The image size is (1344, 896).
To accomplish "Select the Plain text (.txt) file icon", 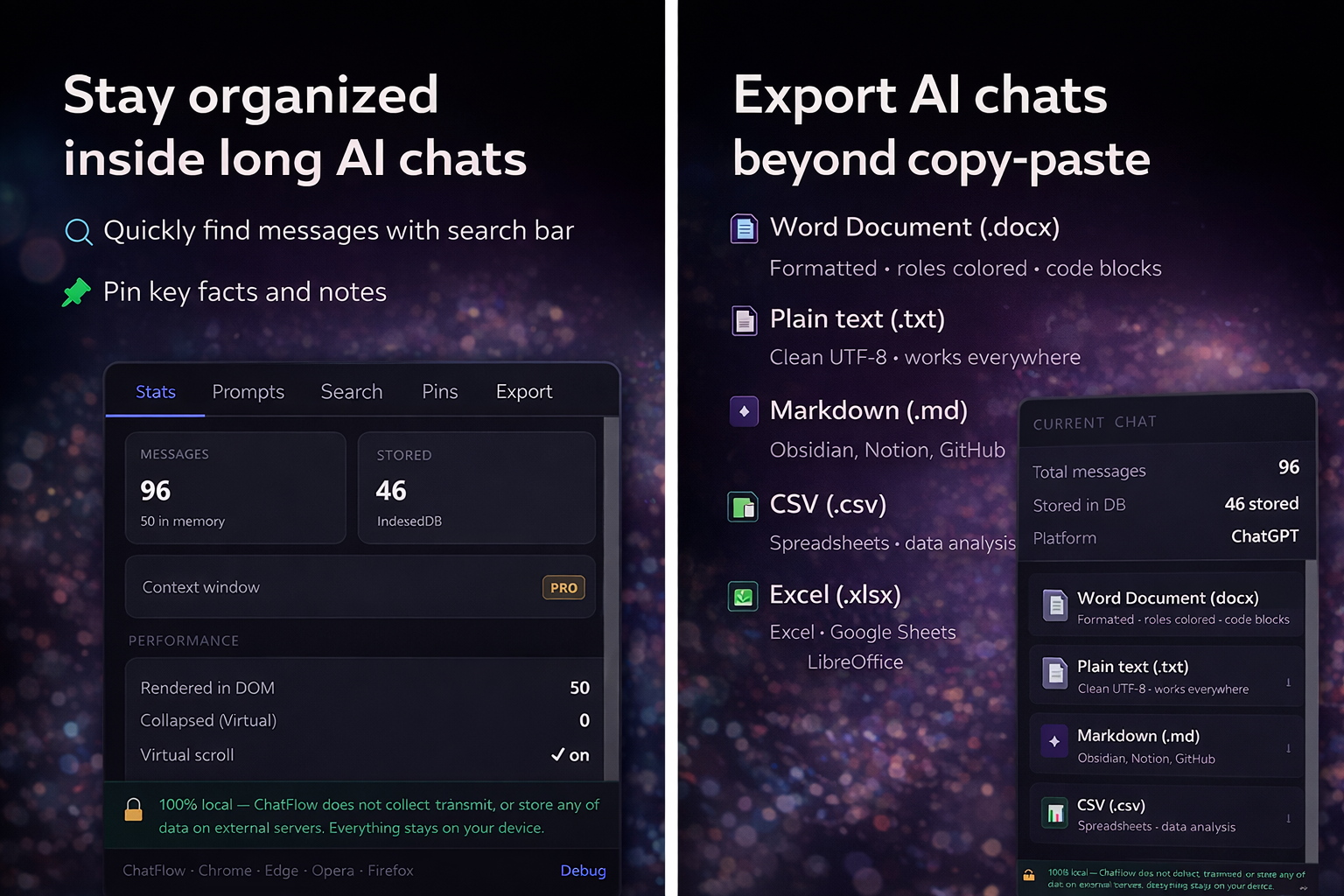I will 743,320.
